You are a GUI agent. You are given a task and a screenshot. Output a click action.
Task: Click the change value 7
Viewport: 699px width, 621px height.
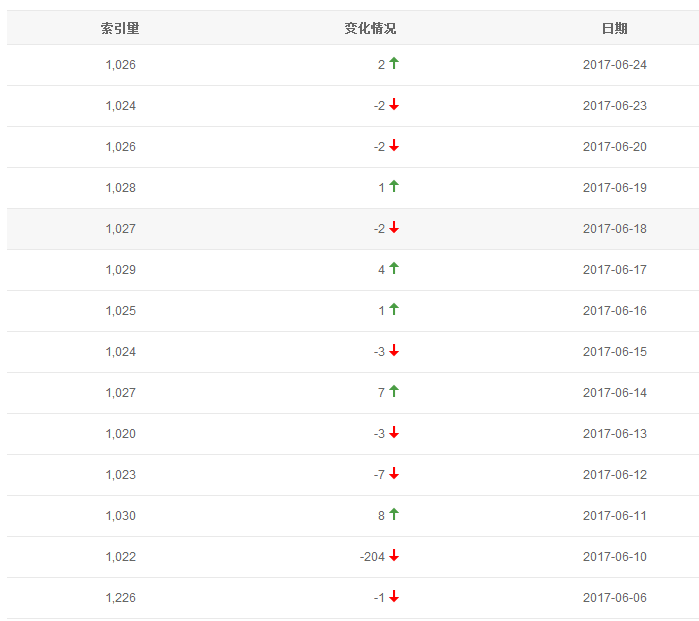pos(382,393)
